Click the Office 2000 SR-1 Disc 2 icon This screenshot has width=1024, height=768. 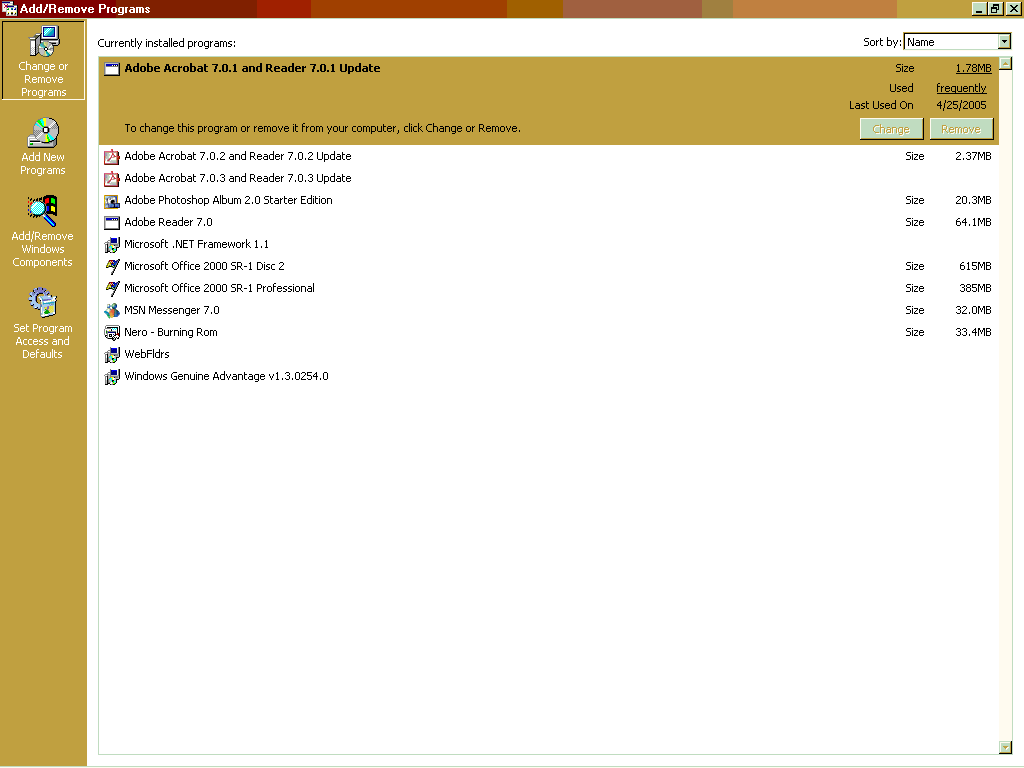(x=112, y=266)
